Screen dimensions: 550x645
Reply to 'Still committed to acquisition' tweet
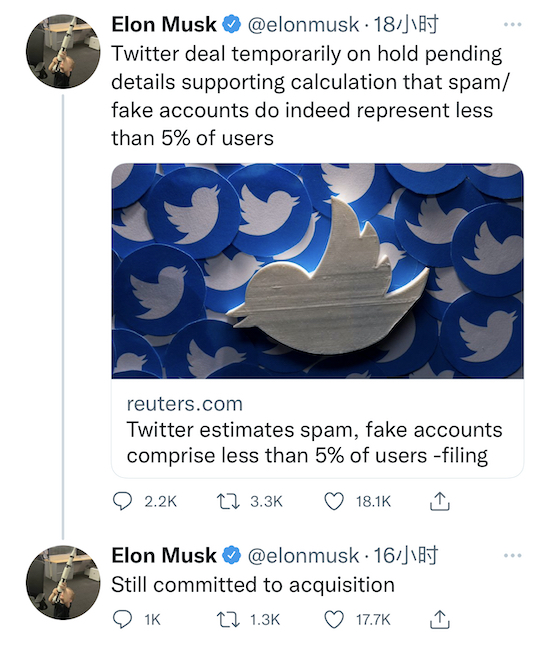[122, 619]
